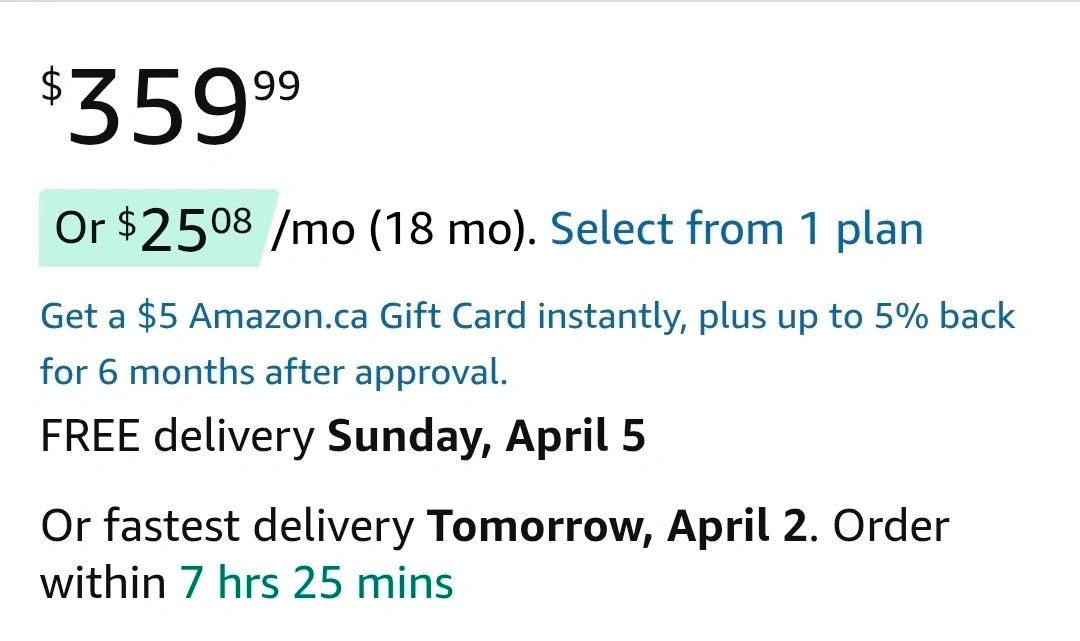Click the word 'delivery' after FREE
The image size is (1080, 641).
234,437
